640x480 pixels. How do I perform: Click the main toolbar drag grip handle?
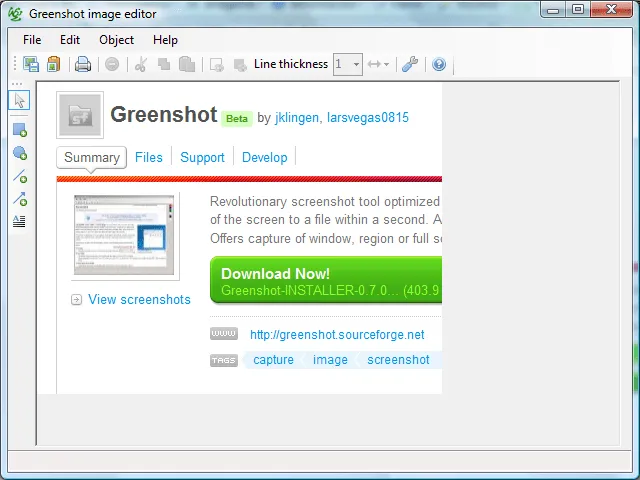pyautogui.click(x=15, y=64)
